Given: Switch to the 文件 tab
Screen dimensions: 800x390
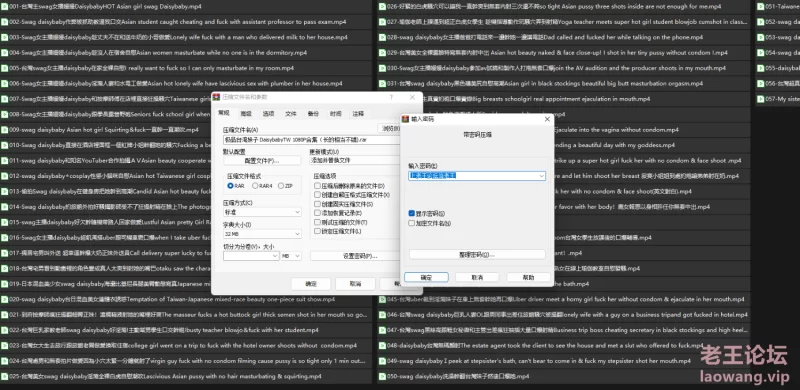Looking at the screenshot, I should coord(291,114).
